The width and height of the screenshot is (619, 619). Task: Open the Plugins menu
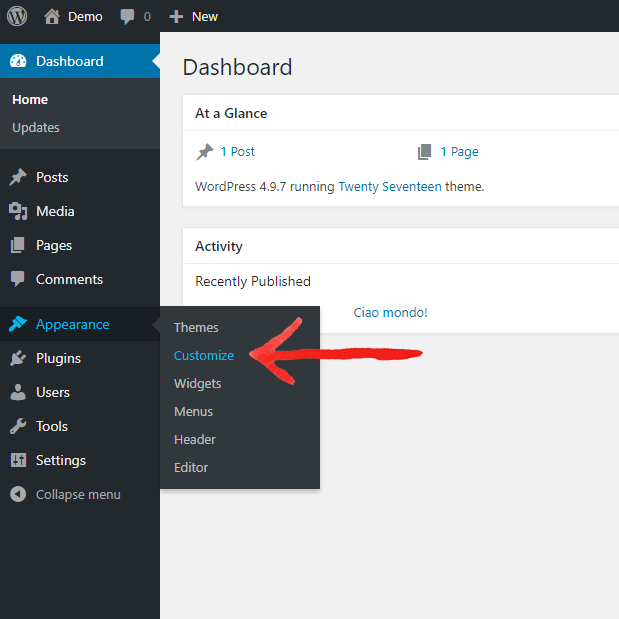point(80,358)
